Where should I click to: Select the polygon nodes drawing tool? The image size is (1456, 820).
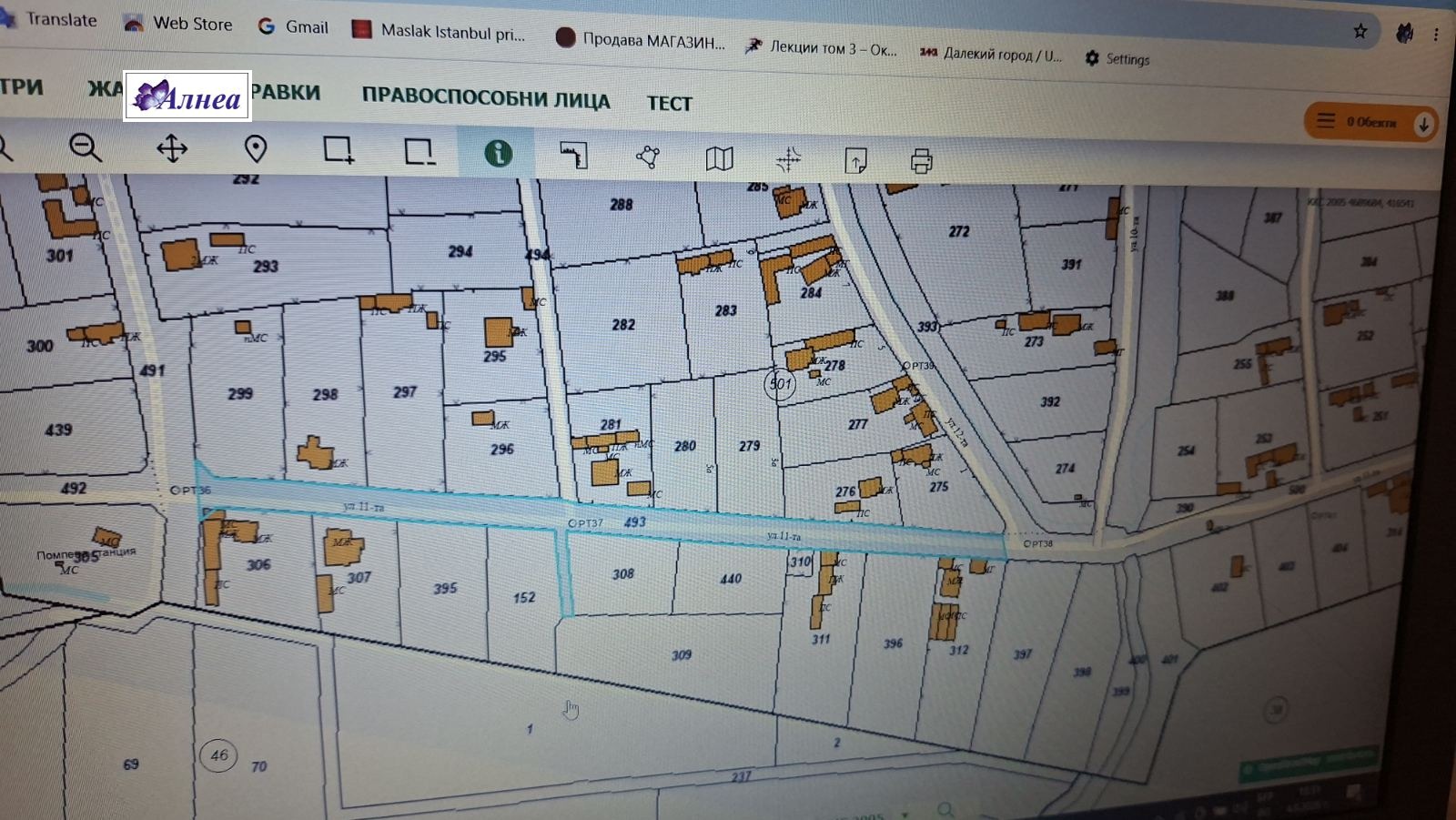[647, 157]
